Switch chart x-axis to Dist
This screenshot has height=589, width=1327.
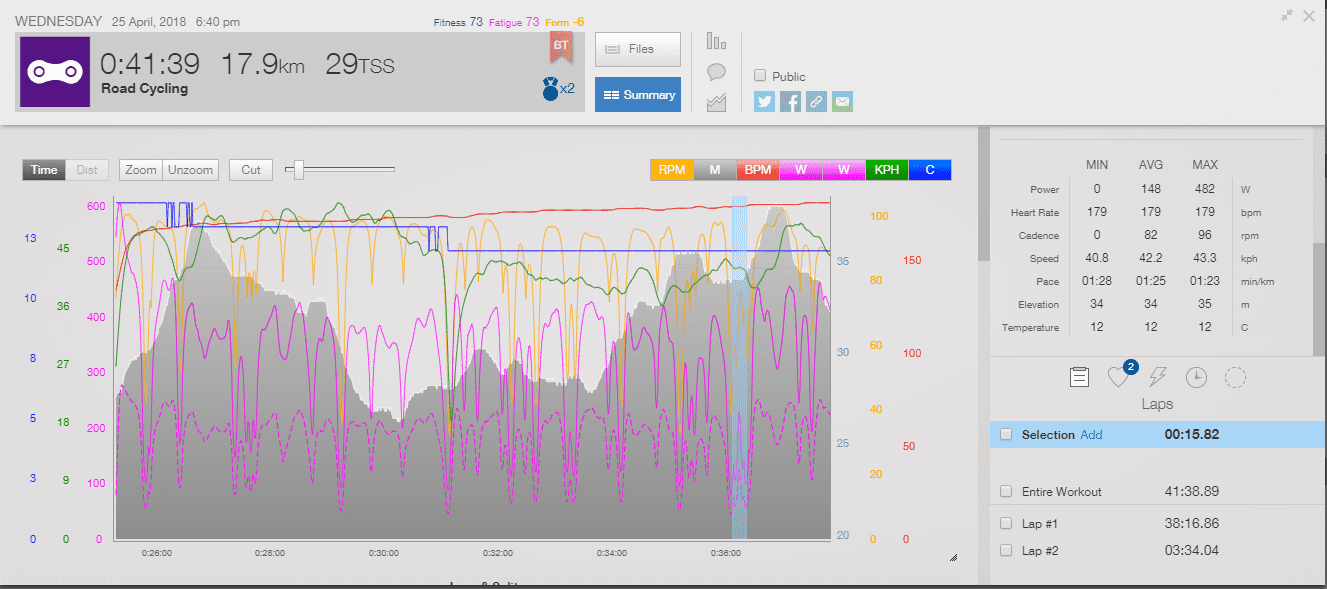coord(87,170)
